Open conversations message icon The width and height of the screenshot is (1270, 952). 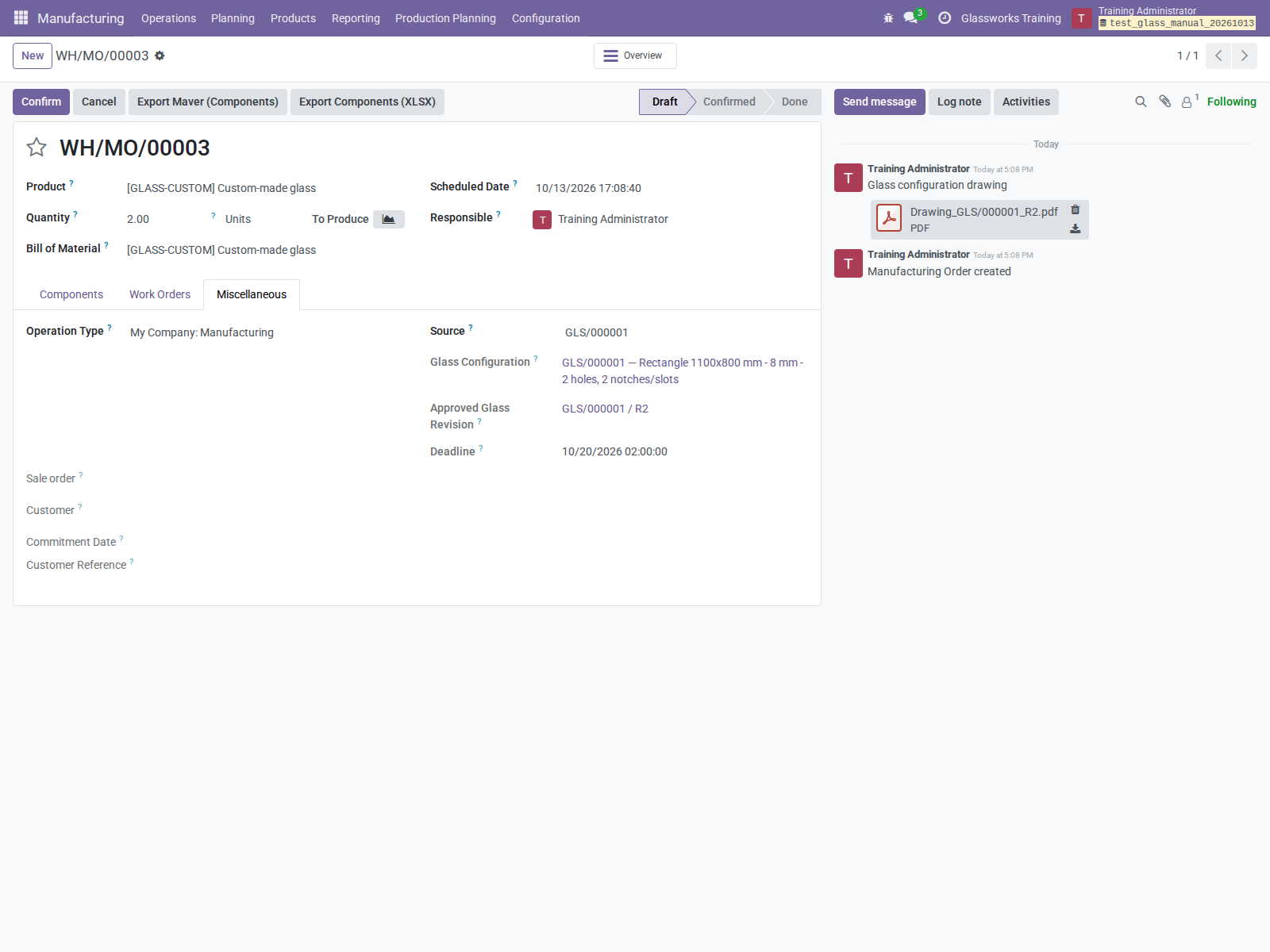(x=910, y=17)
